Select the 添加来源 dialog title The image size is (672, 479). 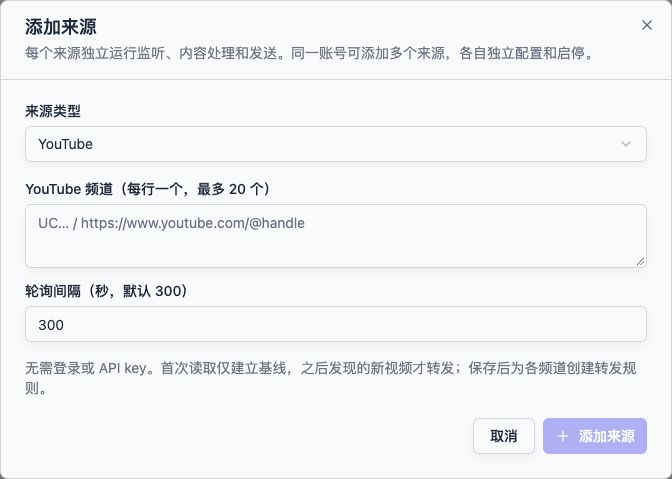(x=61, y=27)
